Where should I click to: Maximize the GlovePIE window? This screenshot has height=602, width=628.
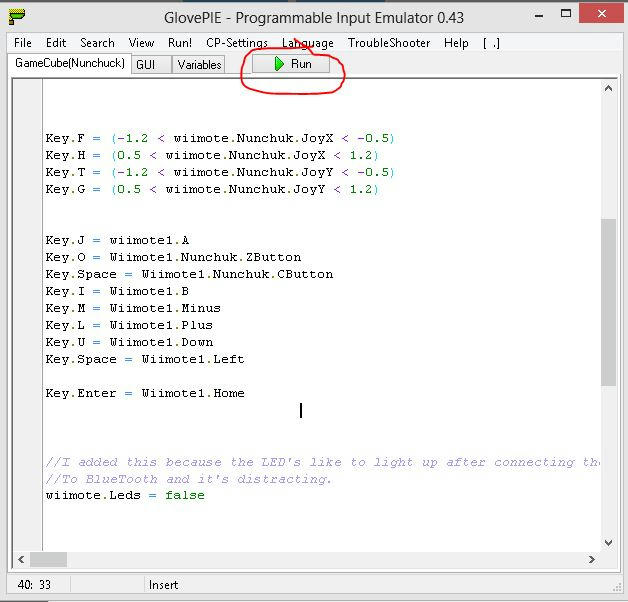pyautogui.click(x=566, y=14)
